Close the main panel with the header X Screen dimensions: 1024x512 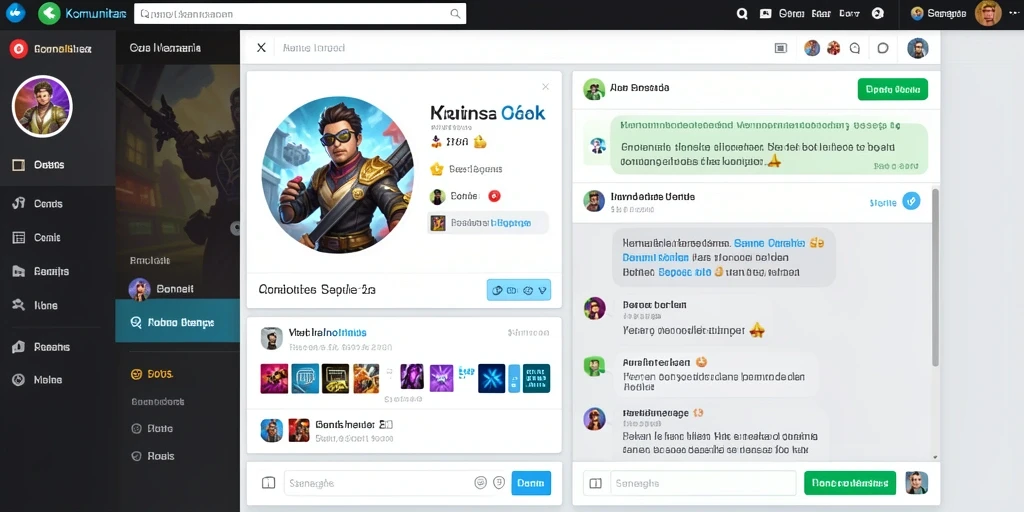261,48
